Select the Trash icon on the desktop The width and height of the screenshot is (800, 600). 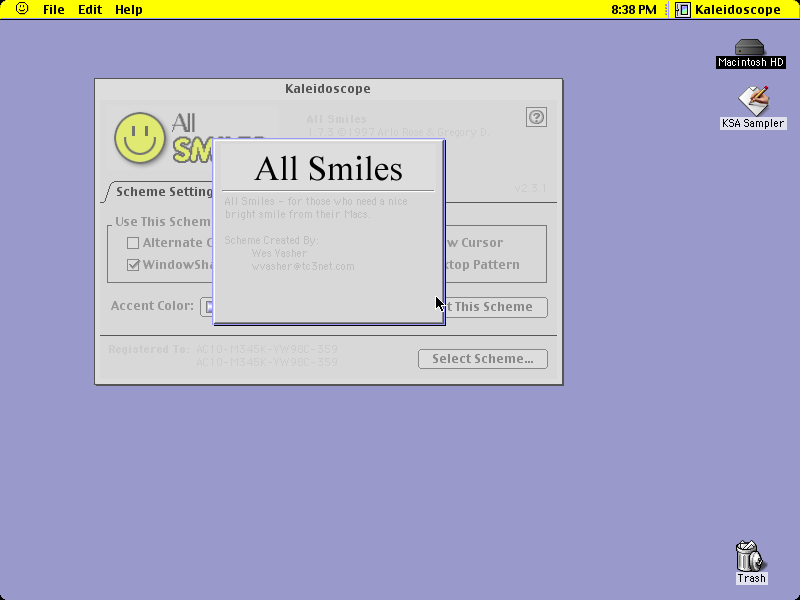[x=751, y=562]
